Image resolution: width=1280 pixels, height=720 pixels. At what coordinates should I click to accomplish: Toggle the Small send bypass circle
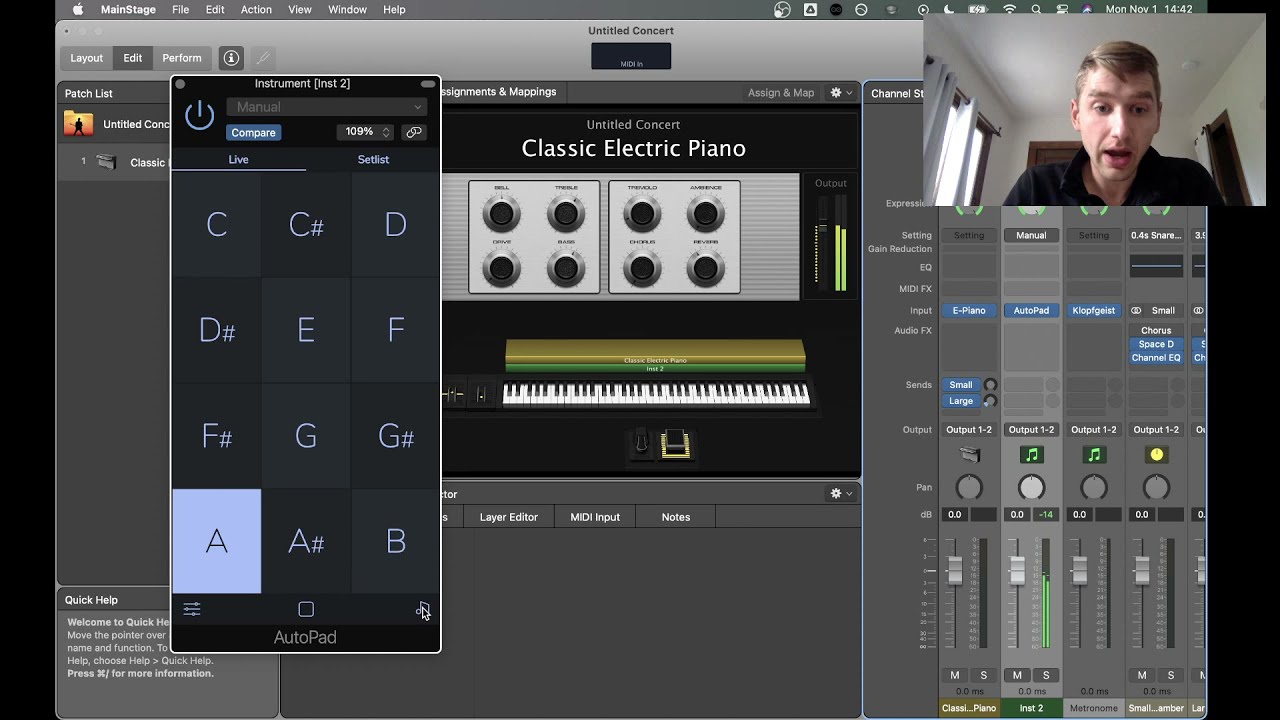coord(990,385)
